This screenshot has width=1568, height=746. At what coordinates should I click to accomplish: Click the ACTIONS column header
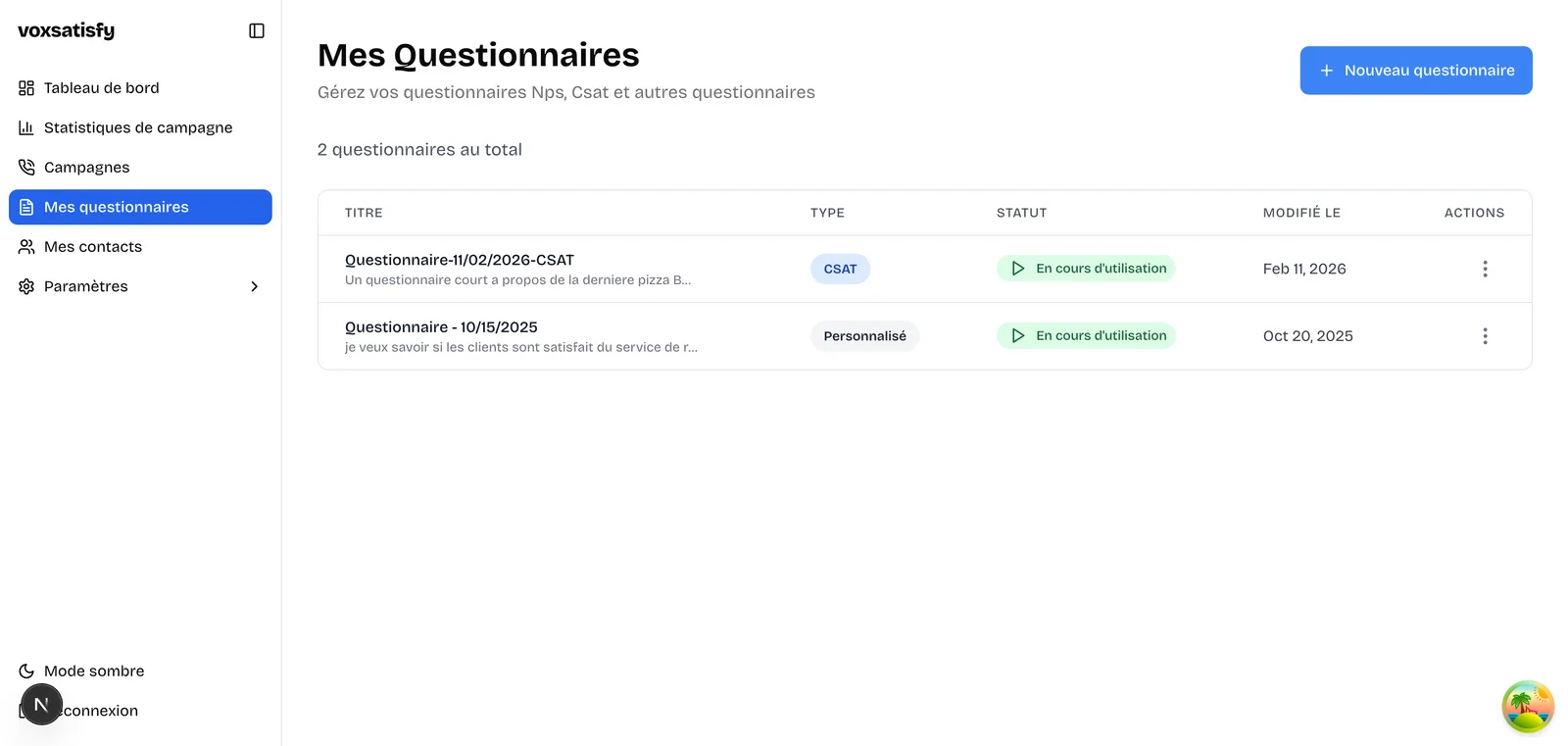[1474, 213]
